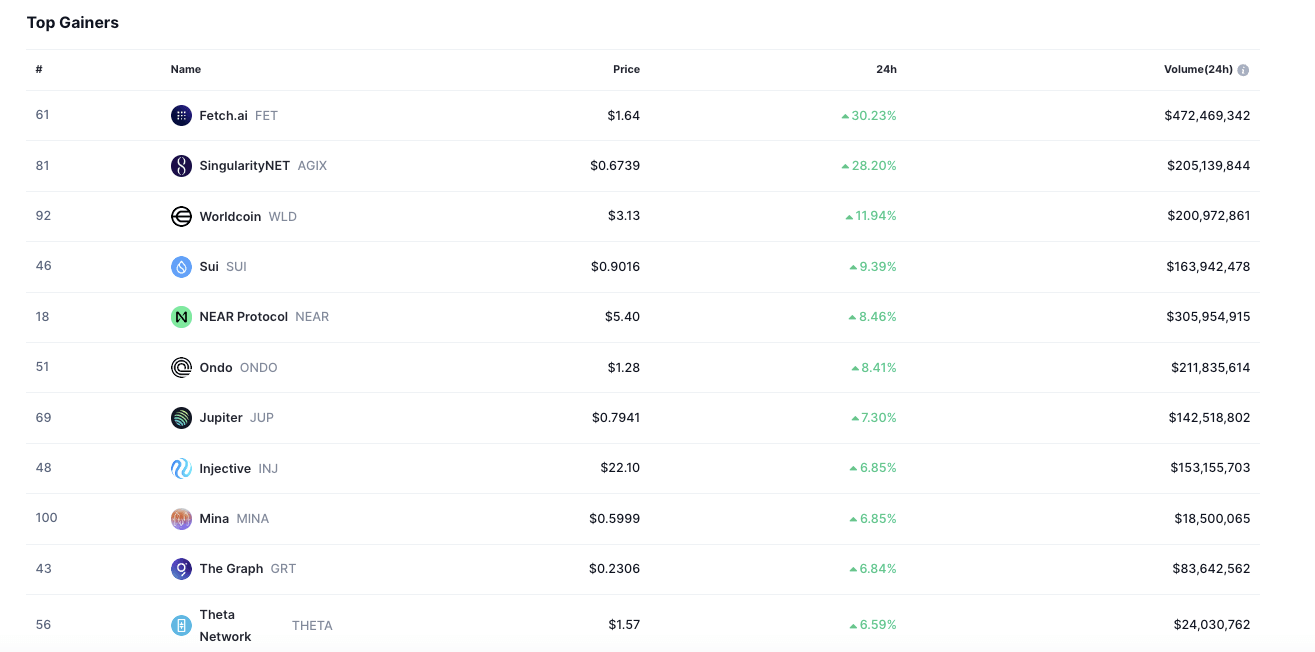Click The Graph logo icon

coord(181,569)
